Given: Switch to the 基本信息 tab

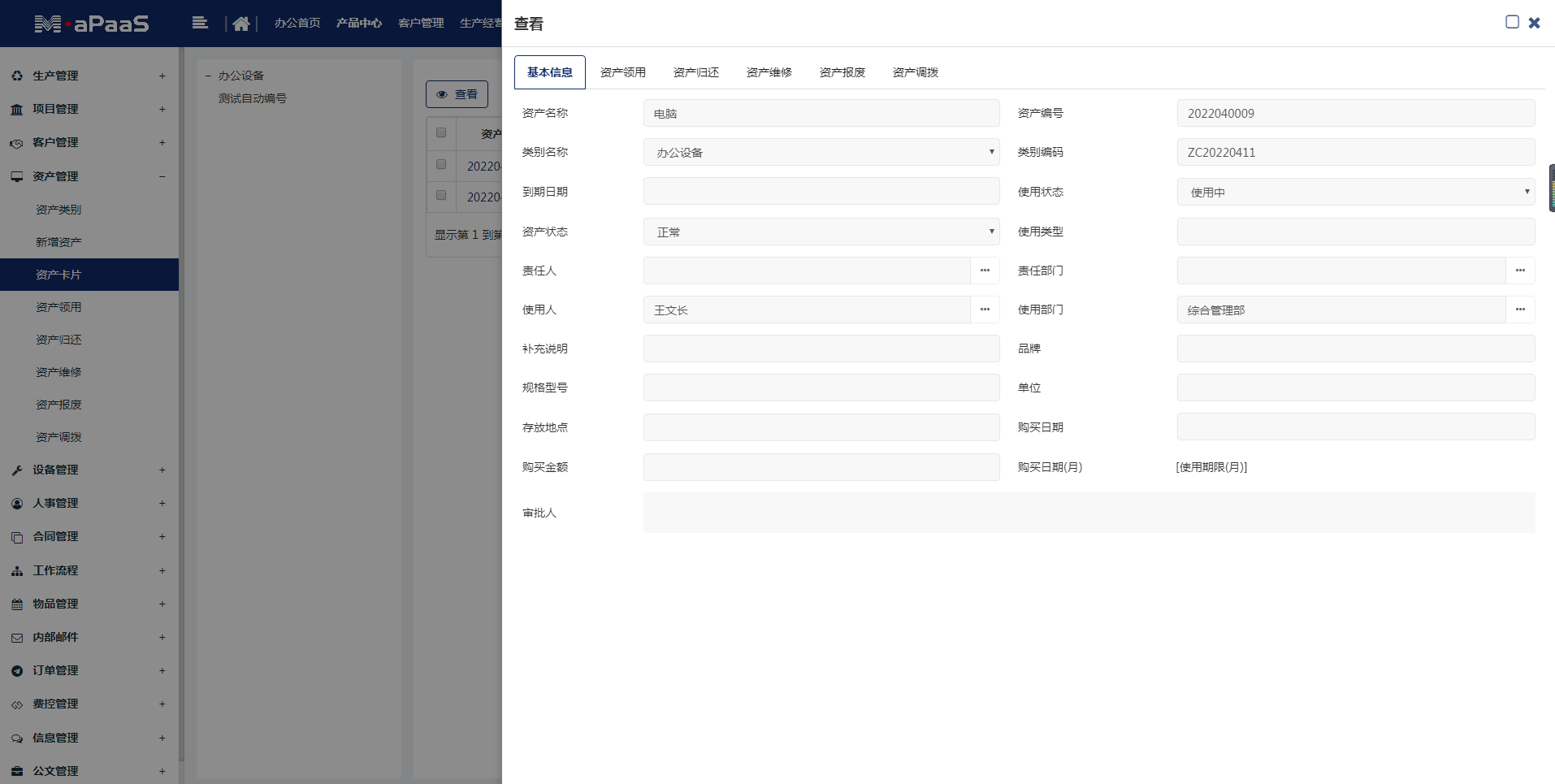Looking at the screenshot, I should pos(550,72).
